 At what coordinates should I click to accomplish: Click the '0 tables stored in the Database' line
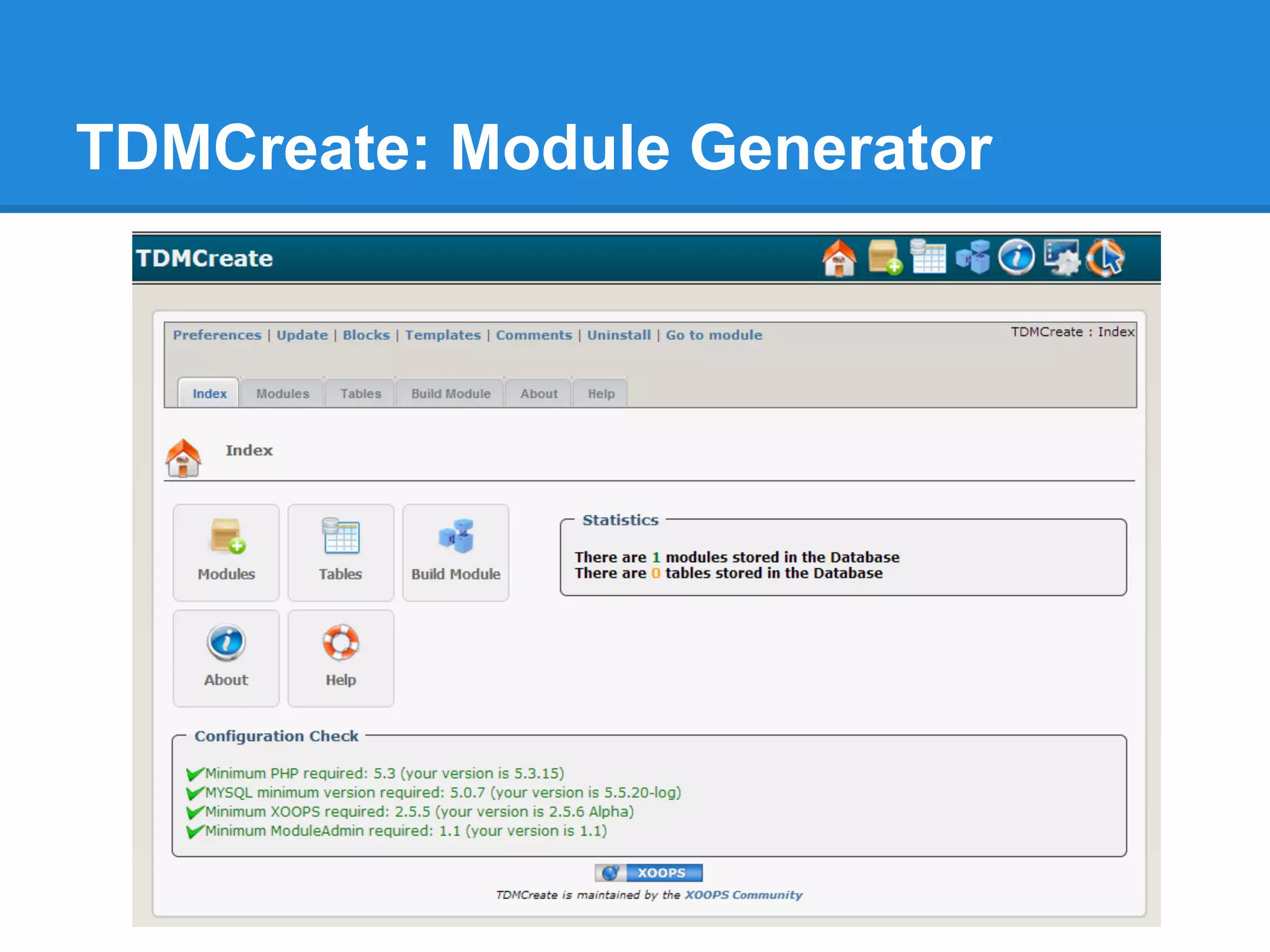pyautogui.click(x=728, y=573)
